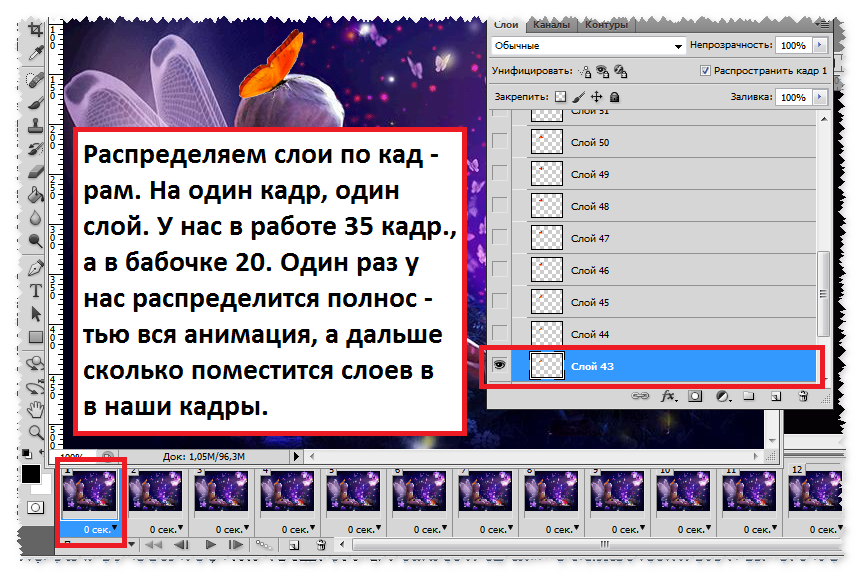This screenshot has width=862, height=579.
Task: Go to previous animation frame
Action: (181, 544)
